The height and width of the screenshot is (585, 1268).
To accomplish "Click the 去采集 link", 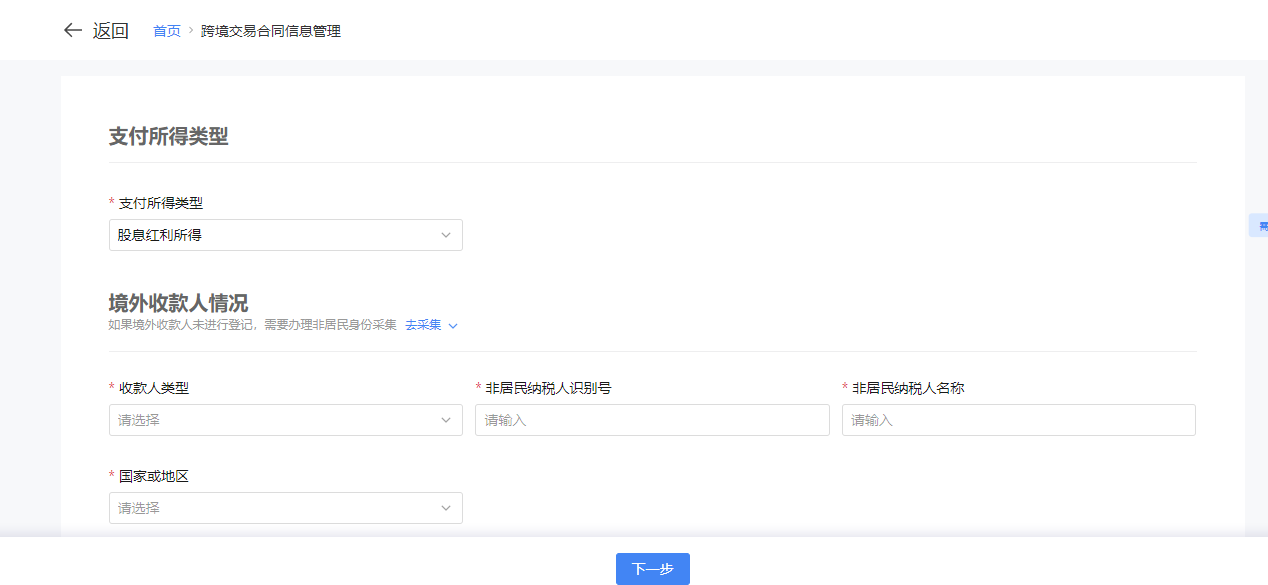I will pos(422,325).
